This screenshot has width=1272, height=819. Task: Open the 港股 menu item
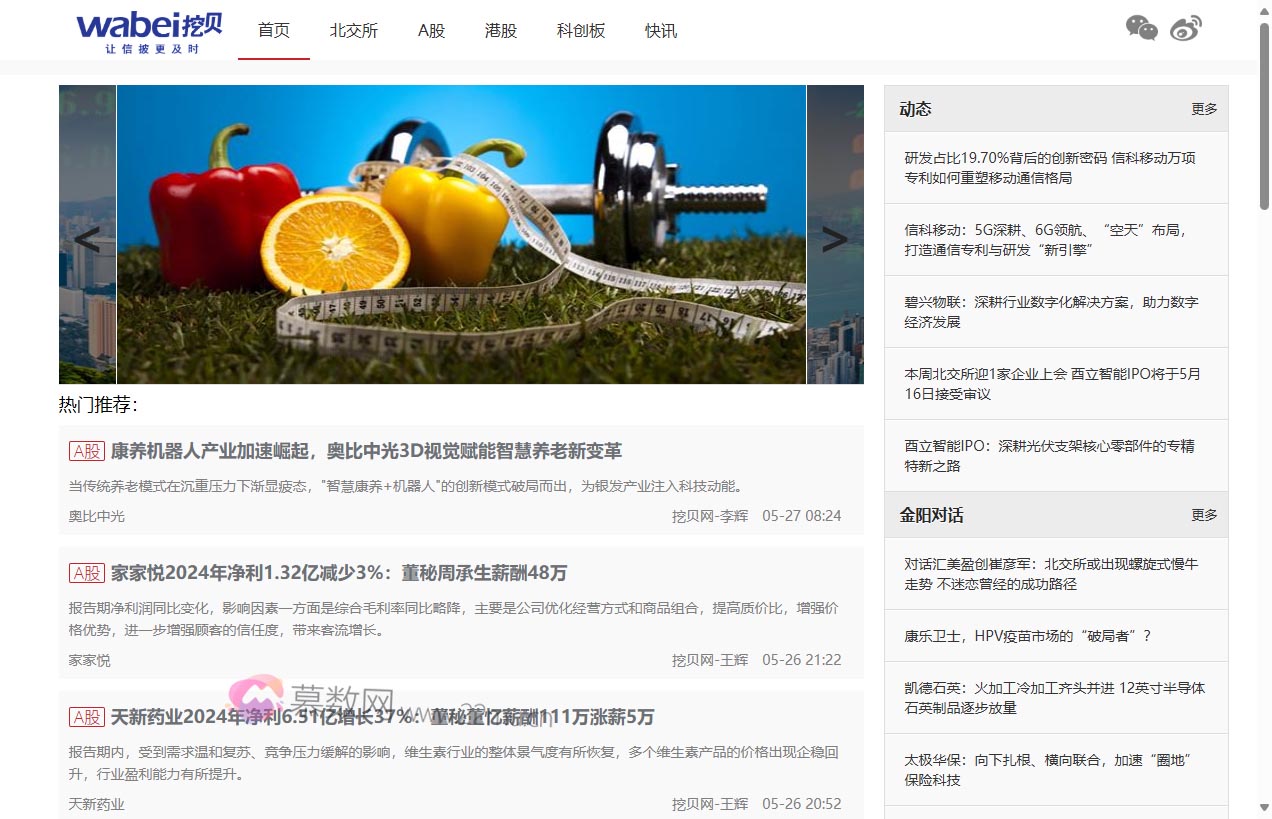click(x=500, y=30)
